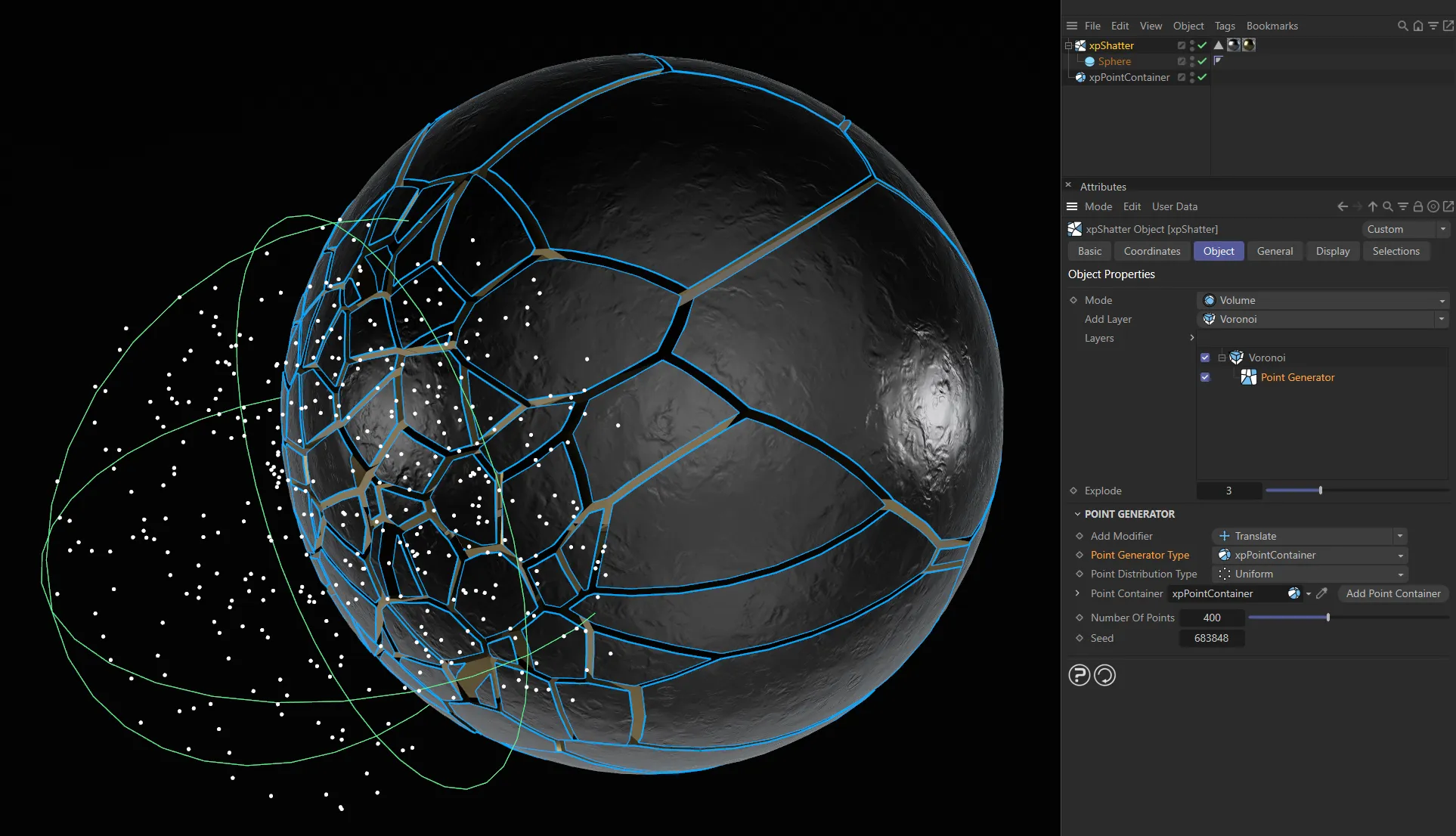Click the Seed value input field
The height and width of the screenshot is (836, 1456).
[x=1212, y=638]
